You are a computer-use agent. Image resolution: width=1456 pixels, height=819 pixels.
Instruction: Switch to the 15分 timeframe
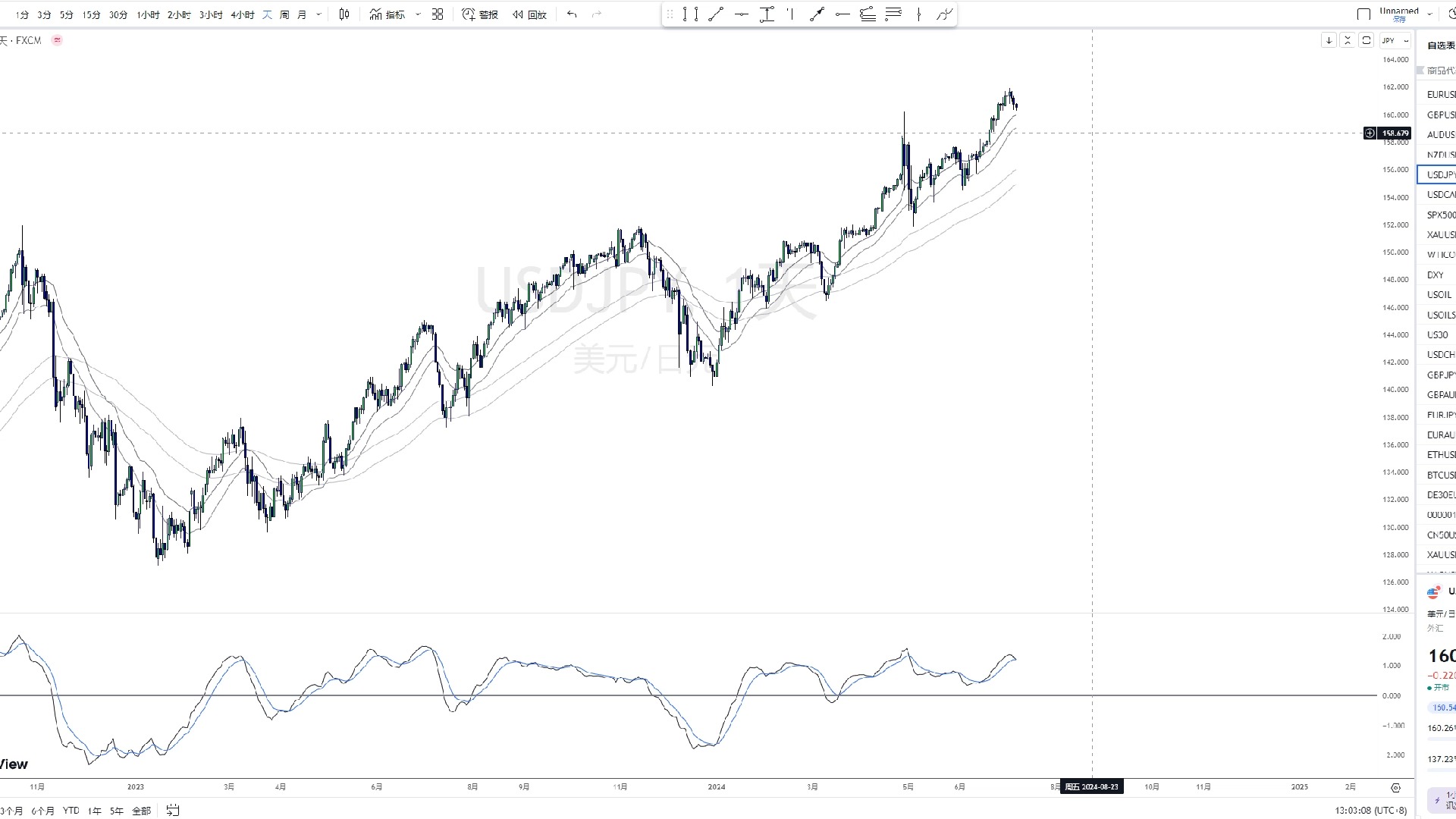click(91, 14)
